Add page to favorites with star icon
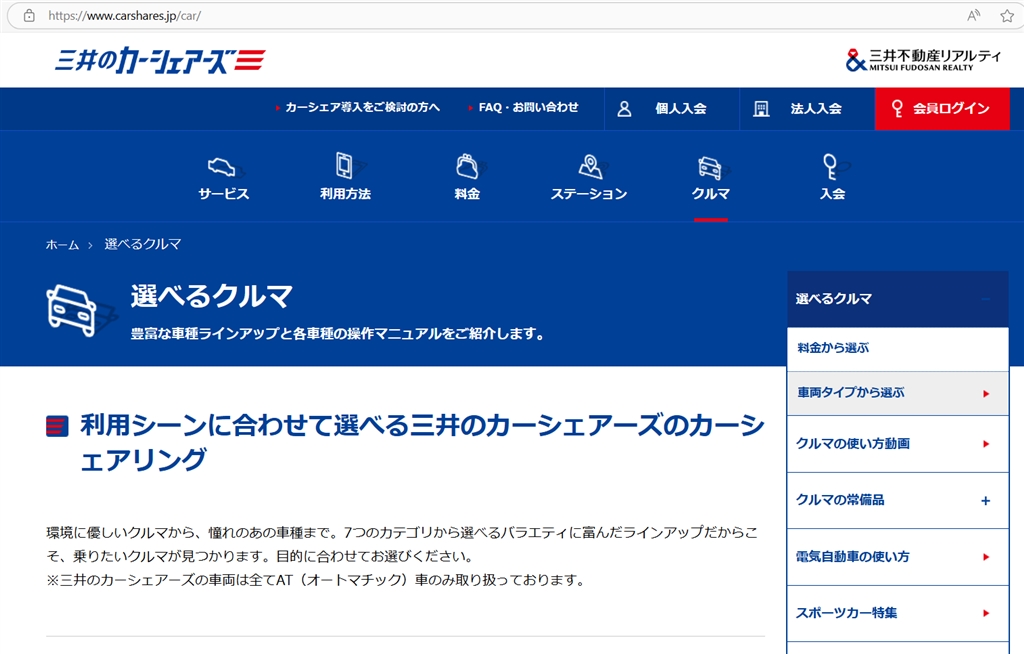The width and height of the screenshot is (1024, 654). 1007,16
